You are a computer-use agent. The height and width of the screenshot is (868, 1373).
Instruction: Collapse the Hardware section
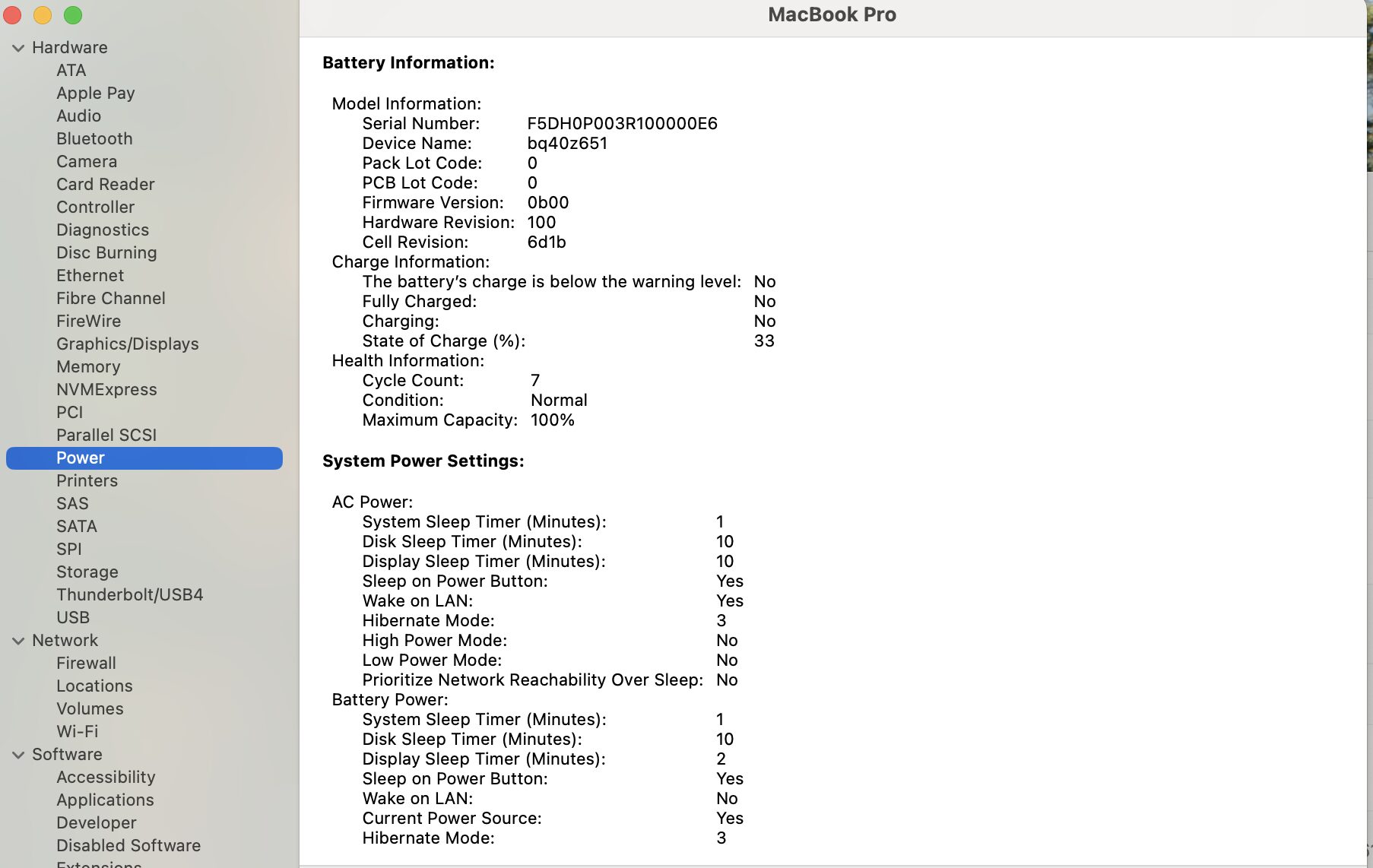point(17,47)
